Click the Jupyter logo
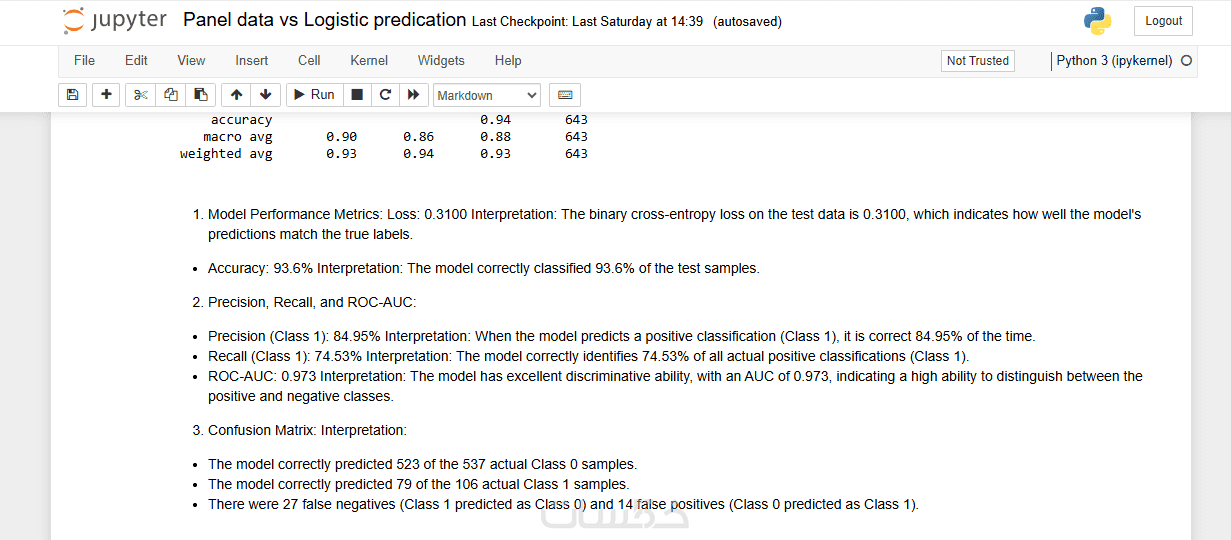 [x=115, y=21]
